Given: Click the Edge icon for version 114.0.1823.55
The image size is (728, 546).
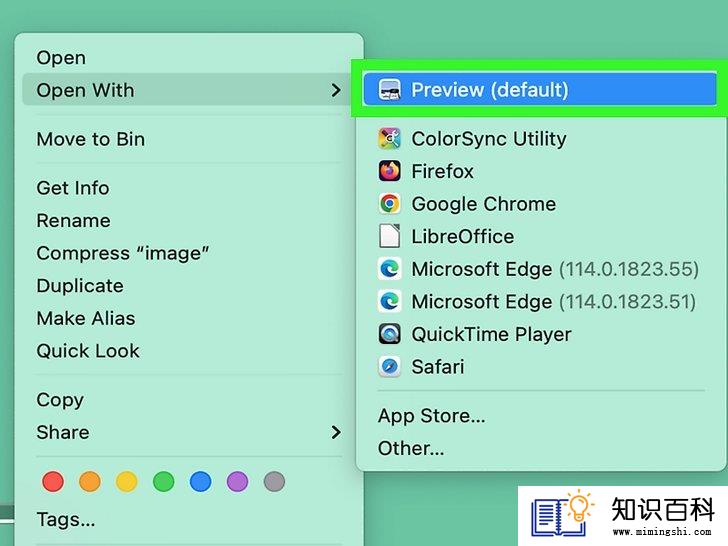Looking at the screenshot, I should click(x=390, y=269).
